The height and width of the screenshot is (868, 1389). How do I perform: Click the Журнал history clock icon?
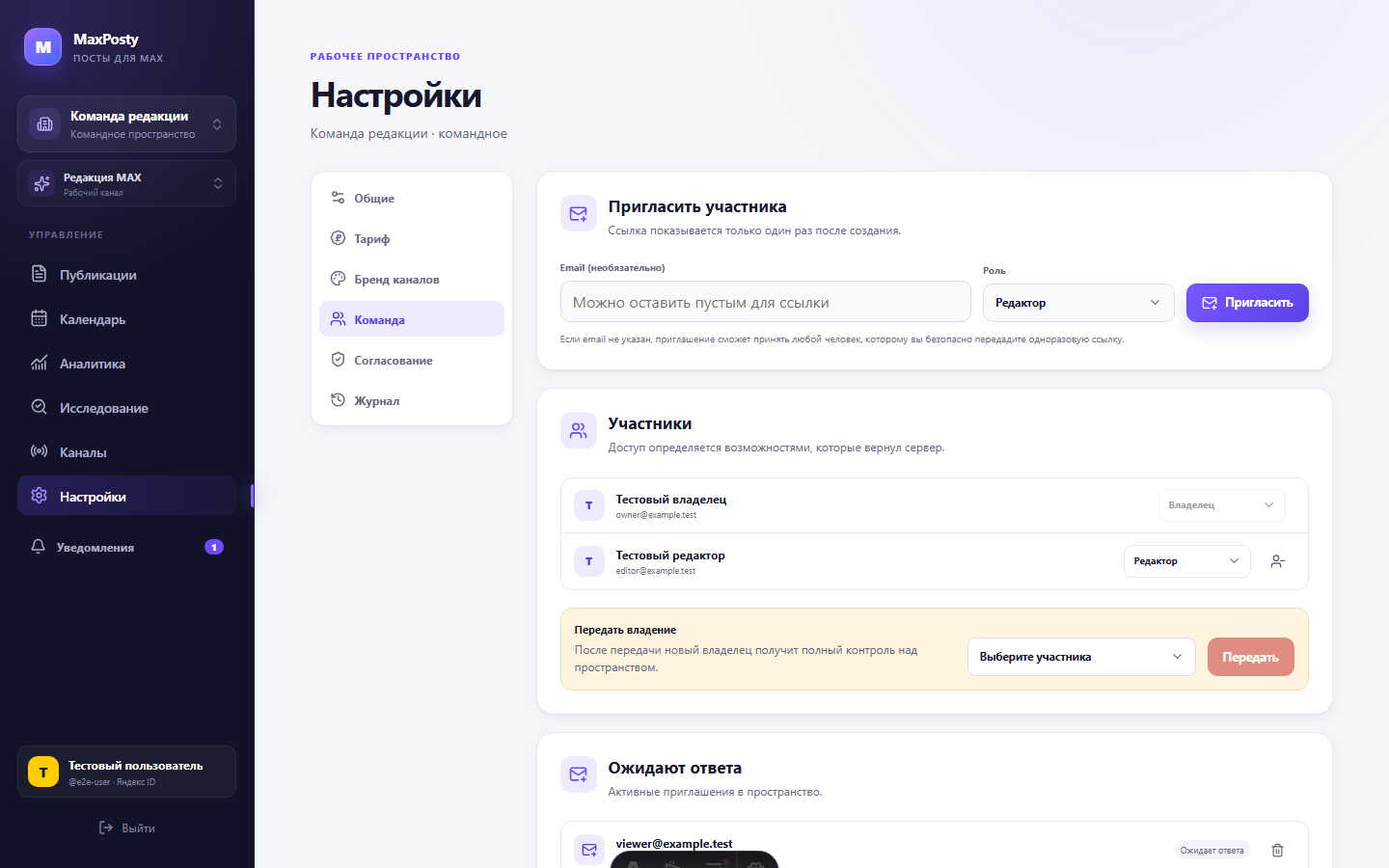pyautogui.click(x=338, y=400)
